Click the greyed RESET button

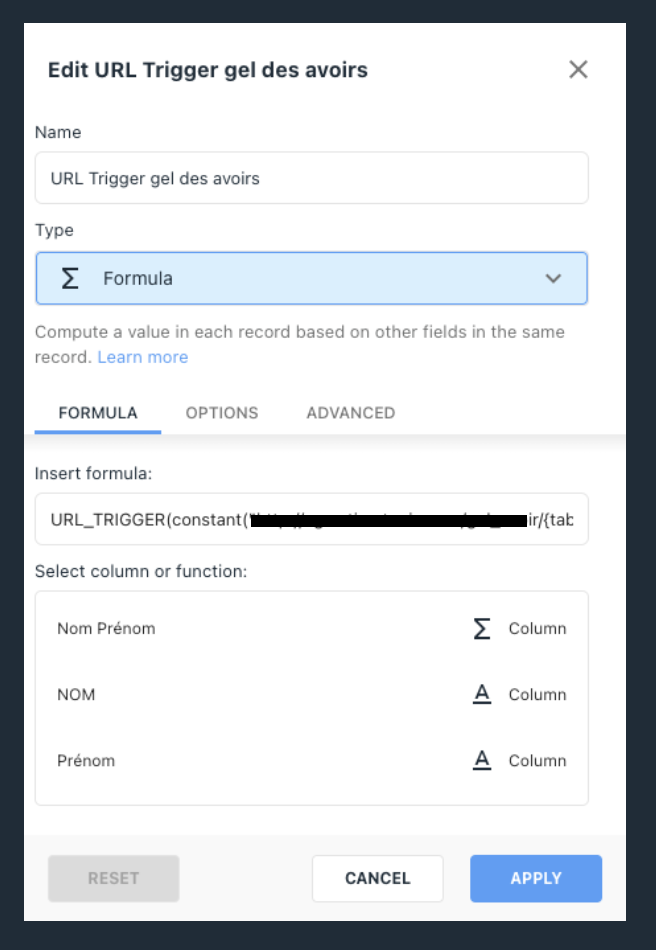(x=113, y=879)
